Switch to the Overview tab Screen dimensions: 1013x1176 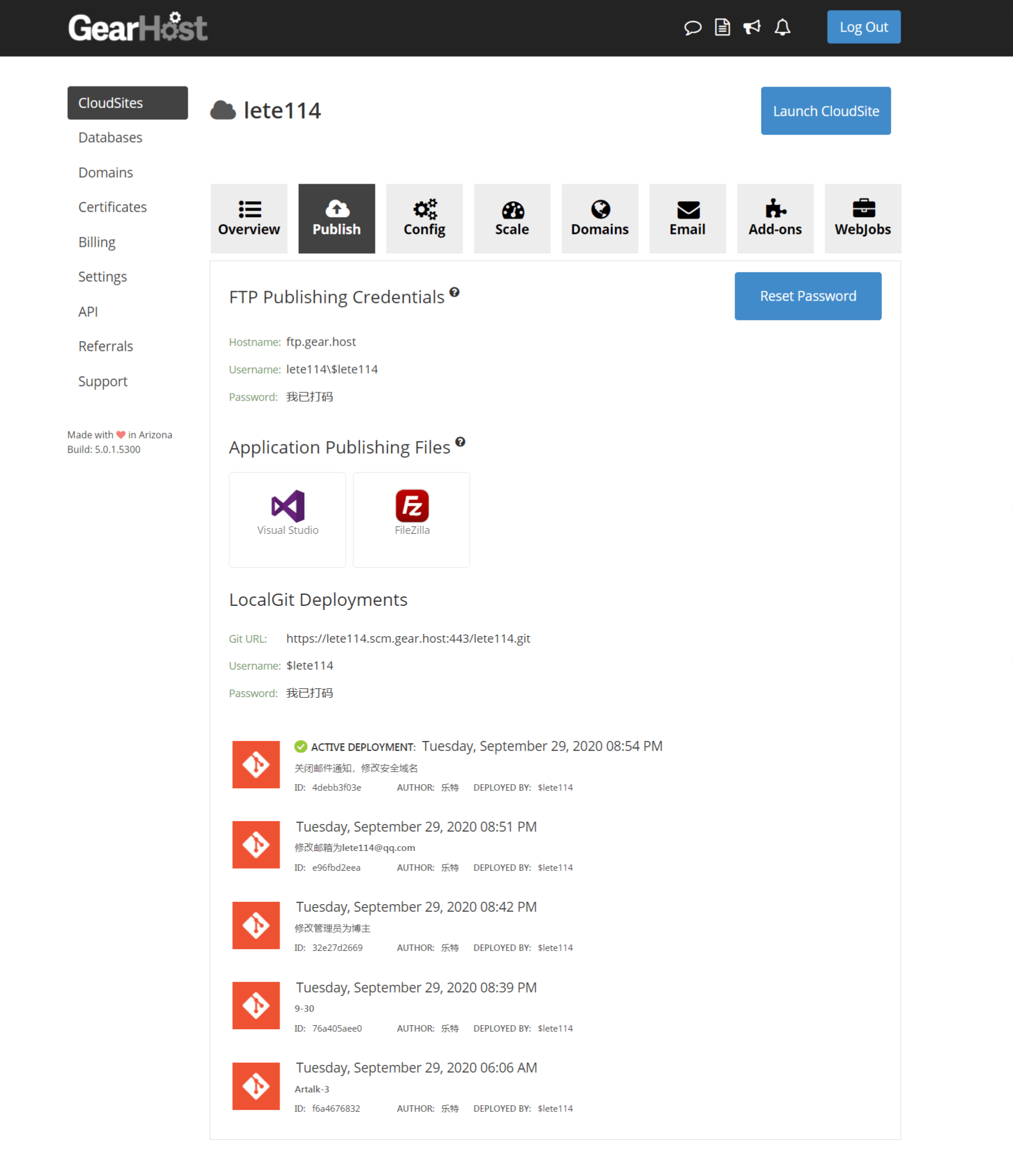(249, 219)
